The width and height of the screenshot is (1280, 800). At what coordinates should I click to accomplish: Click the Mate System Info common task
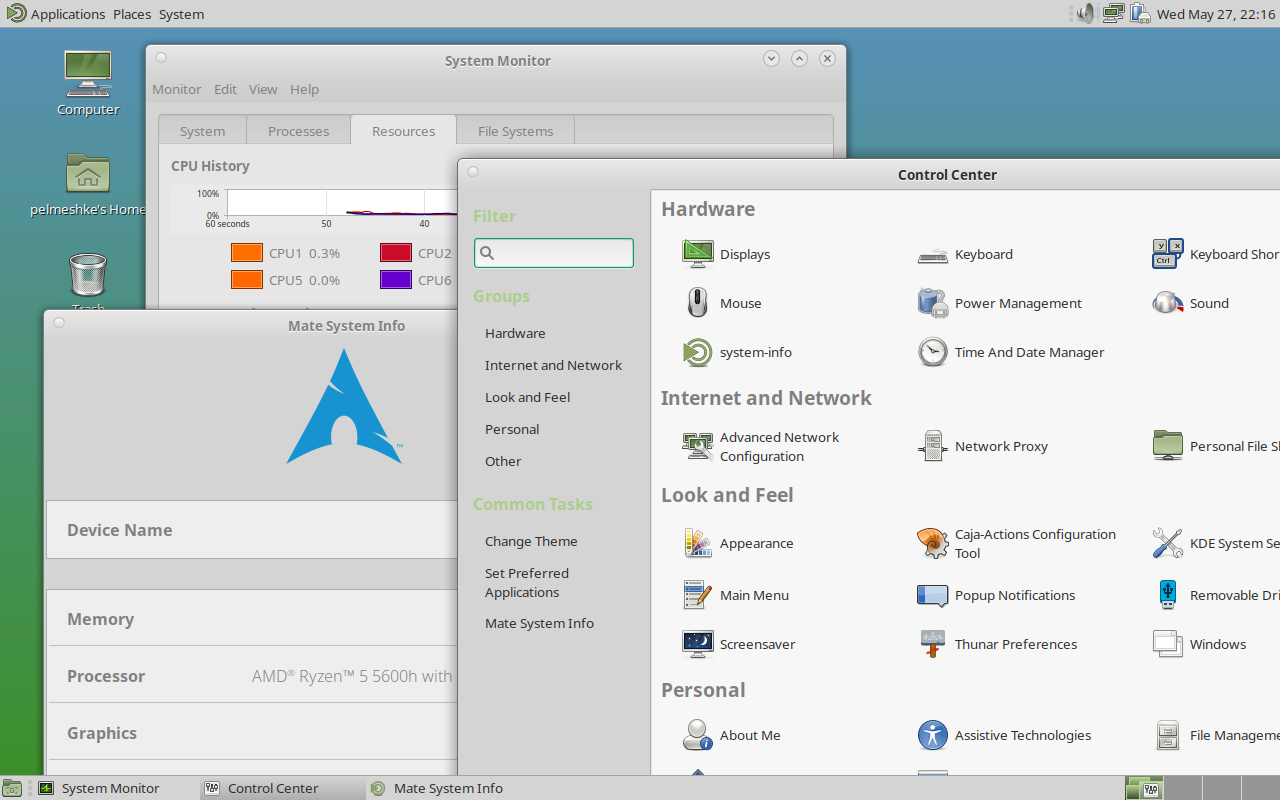(x=539, y=623)
